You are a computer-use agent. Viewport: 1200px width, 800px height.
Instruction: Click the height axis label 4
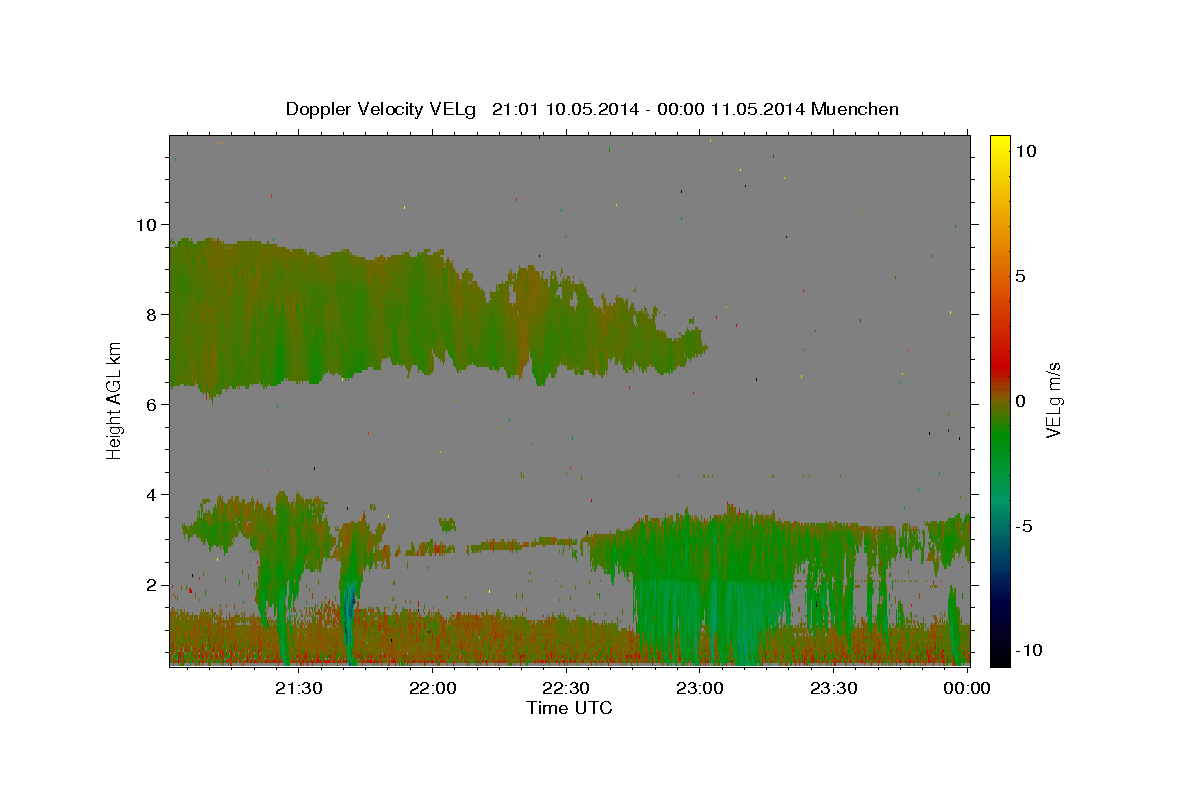pyautogui.click(x=153, y=494)
